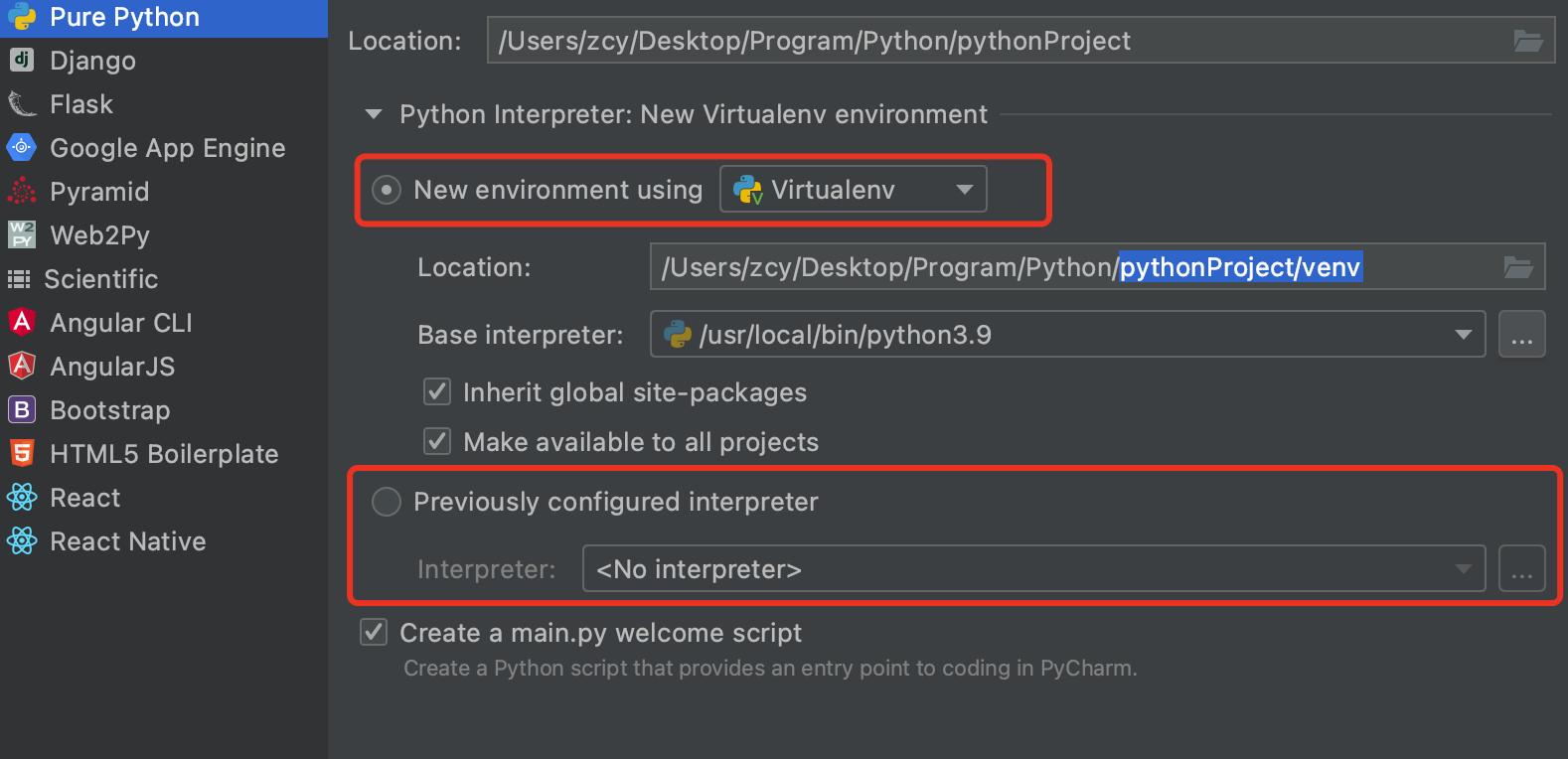The height and width of the screenshot is (759, 1568).
Task: Click the Bootstrap B icon
Action: click(22, 409)
